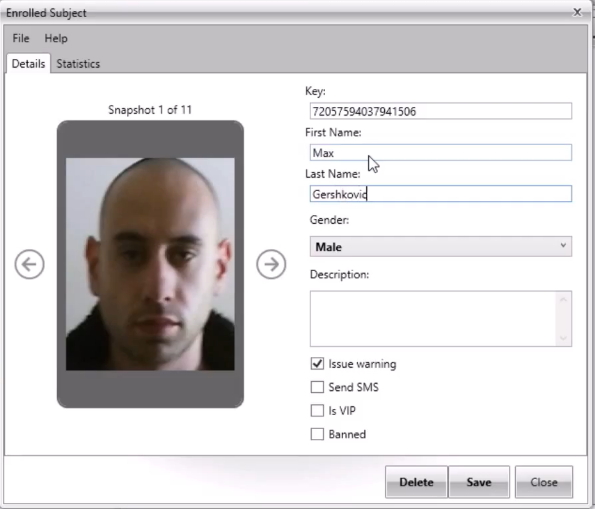
Task: Mark subject as Is VIP
Action: pos(317,410)
